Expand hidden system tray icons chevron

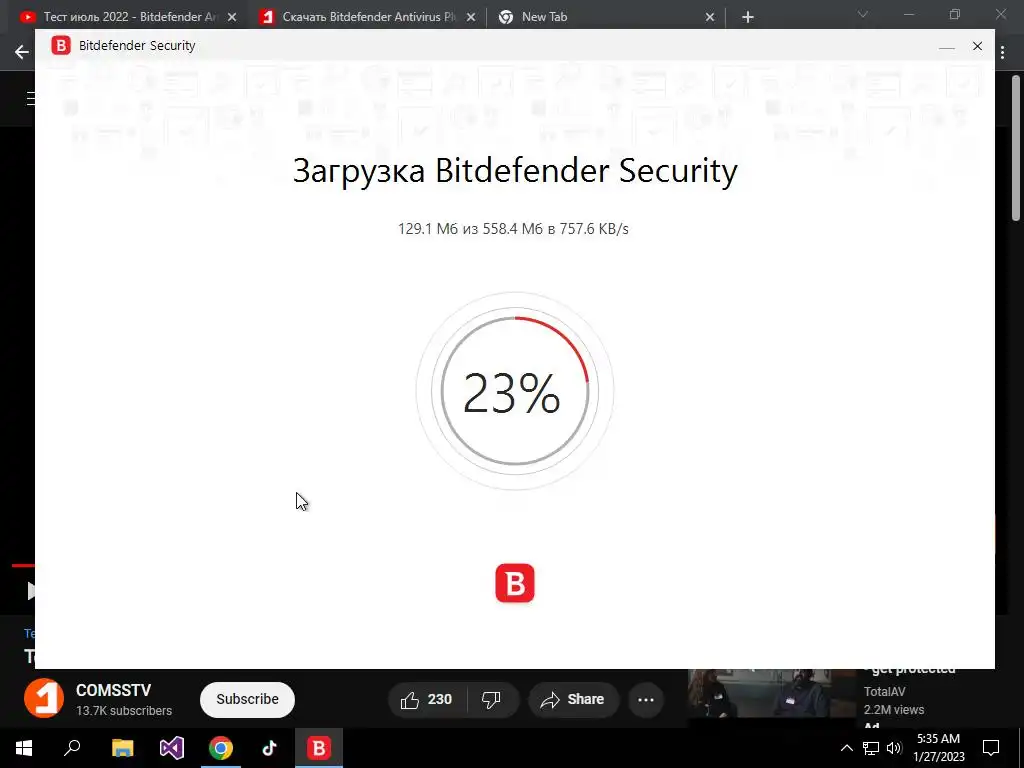point(846,748)
